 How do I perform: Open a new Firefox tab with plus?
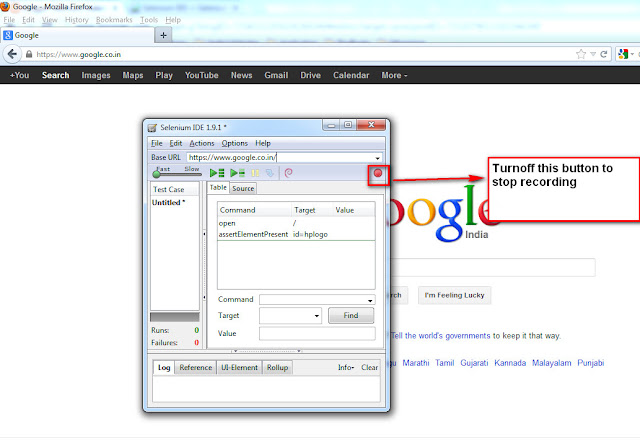(x=164, y=36)
